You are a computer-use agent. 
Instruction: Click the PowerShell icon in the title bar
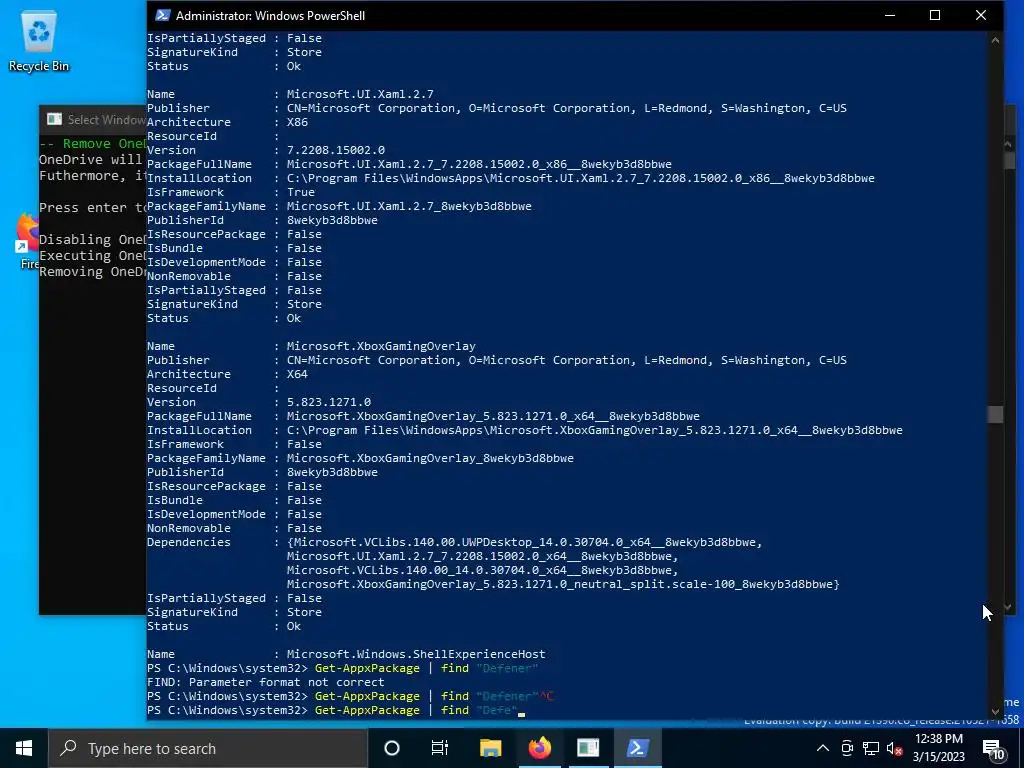(x=163, y=15)
